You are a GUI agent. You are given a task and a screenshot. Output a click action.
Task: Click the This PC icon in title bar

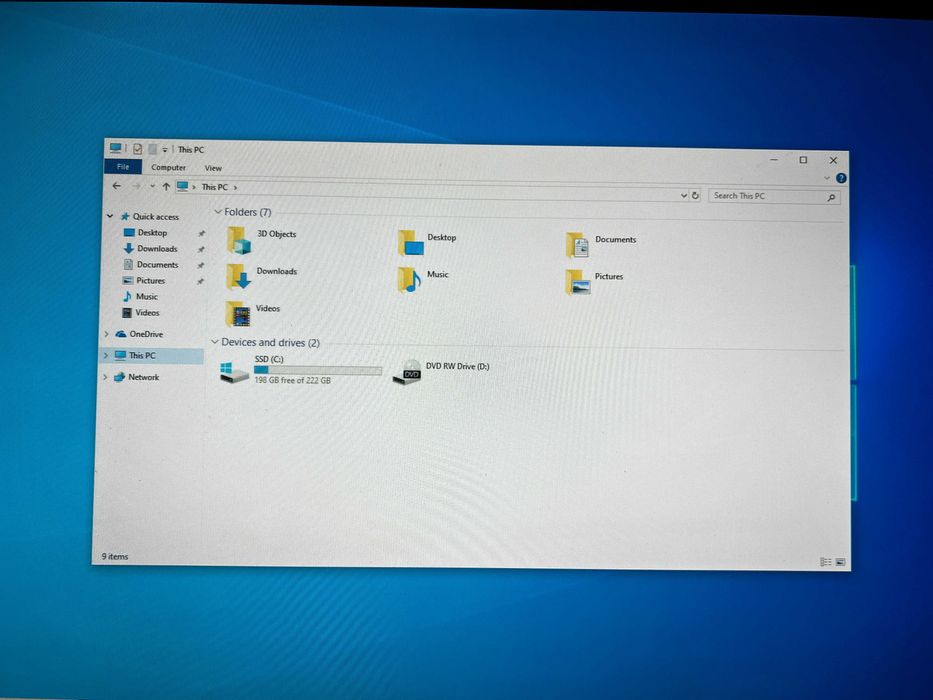(115, 148)
